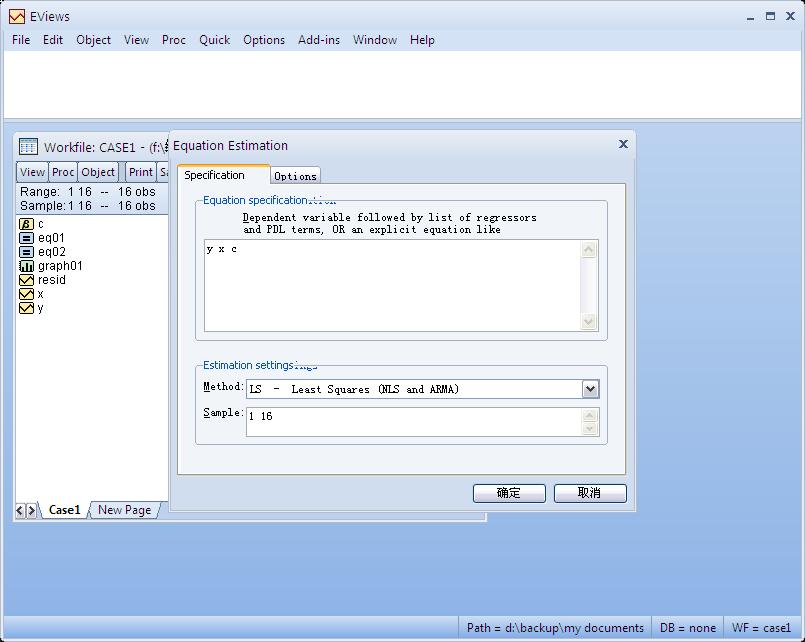Click the equation box scroll down arrow
This screenshot has height=642, width=805.
tap(589, 321)
